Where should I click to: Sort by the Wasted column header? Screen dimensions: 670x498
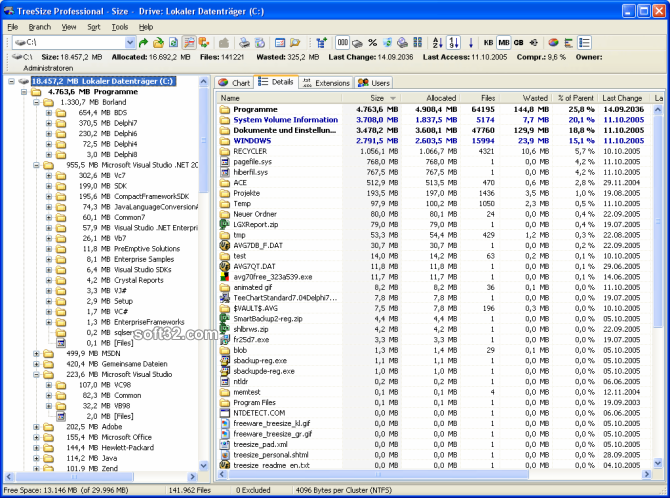click(525, 98)
